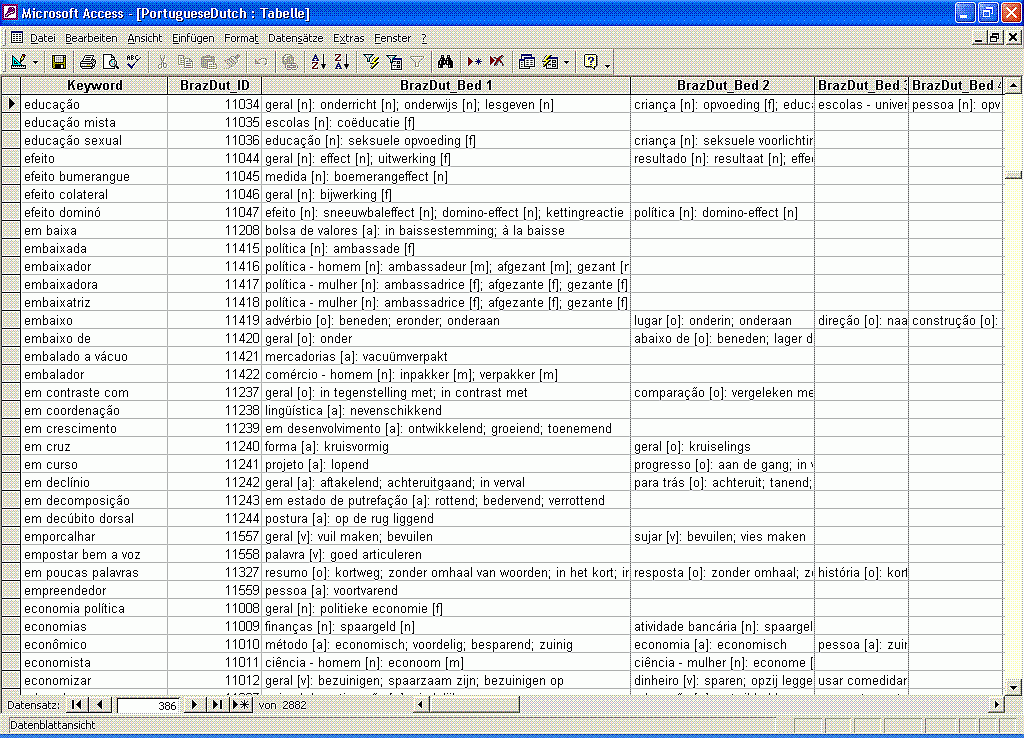Viewport: 1024px width, 738px height.
Task: Save the table with floppy icon
Action: pyautogui.click(x=59, y=62)
